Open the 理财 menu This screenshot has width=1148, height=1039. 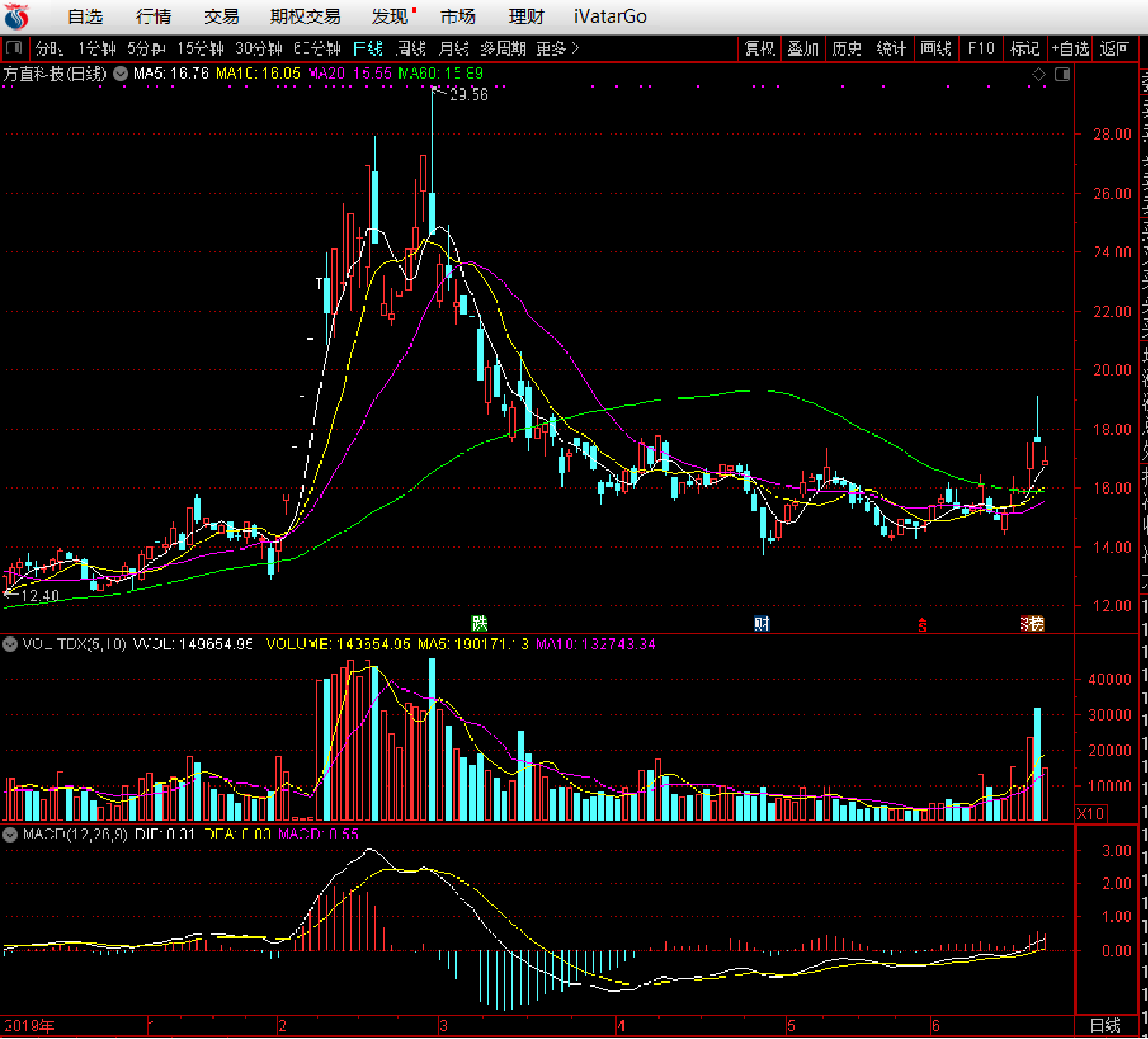(527, 17)
